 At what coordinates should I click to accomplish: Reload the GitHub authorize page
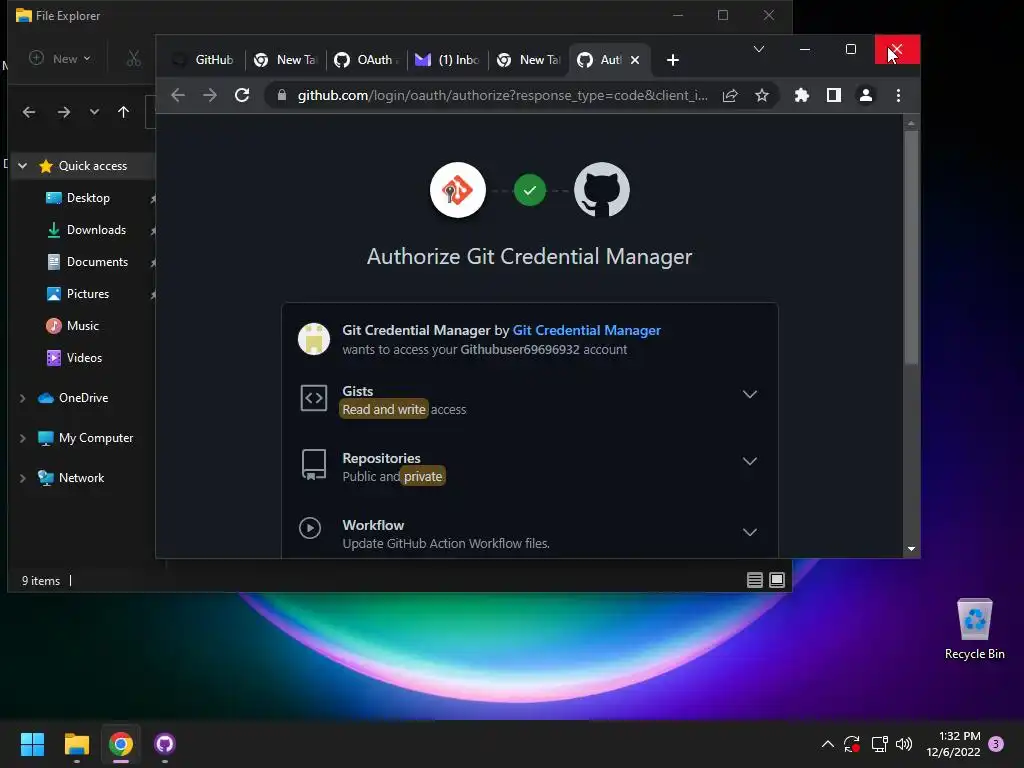(x=242, y=95)
